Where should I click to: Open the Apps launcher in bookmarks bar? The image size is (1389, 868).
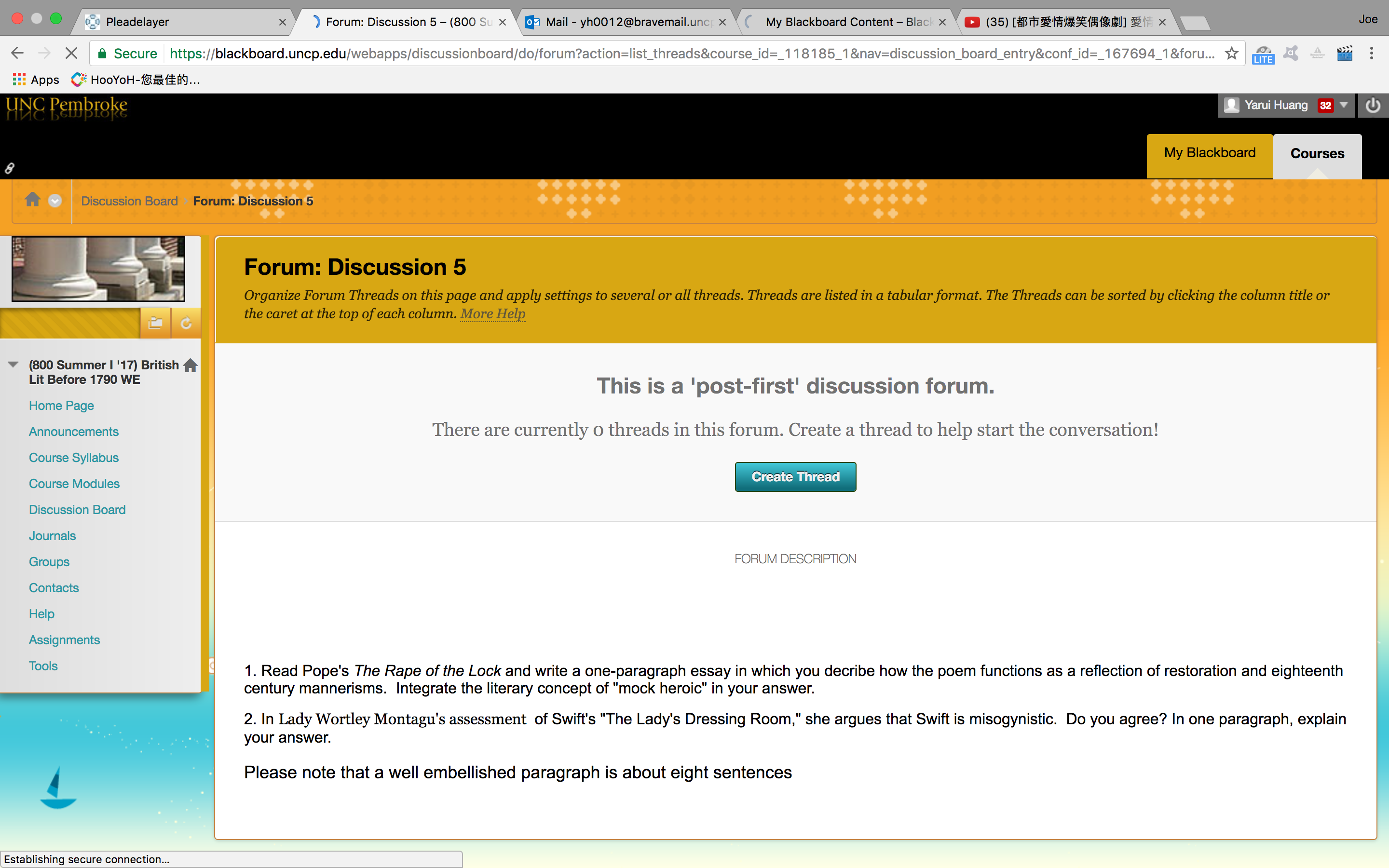pyautogui.click(x=36, y=80)
